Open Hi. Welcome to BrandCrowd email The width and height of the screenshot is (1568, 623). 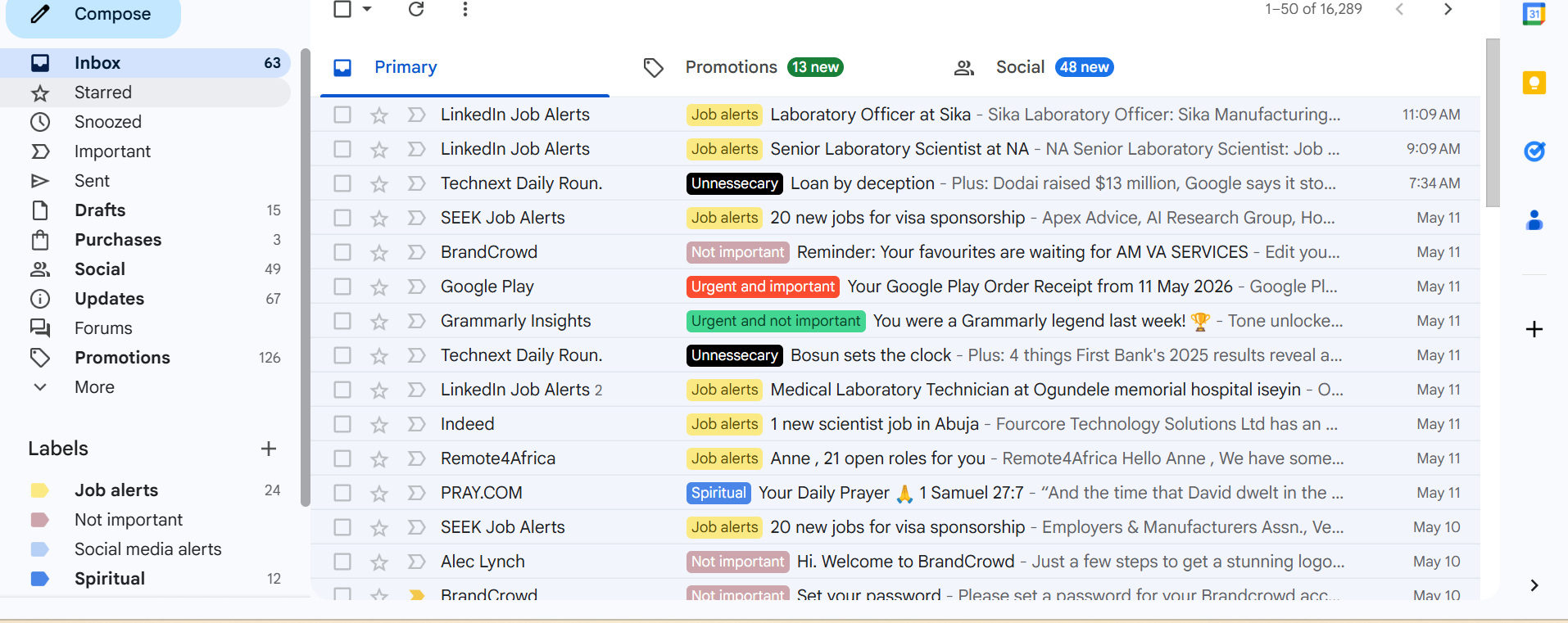coord(895,562)
